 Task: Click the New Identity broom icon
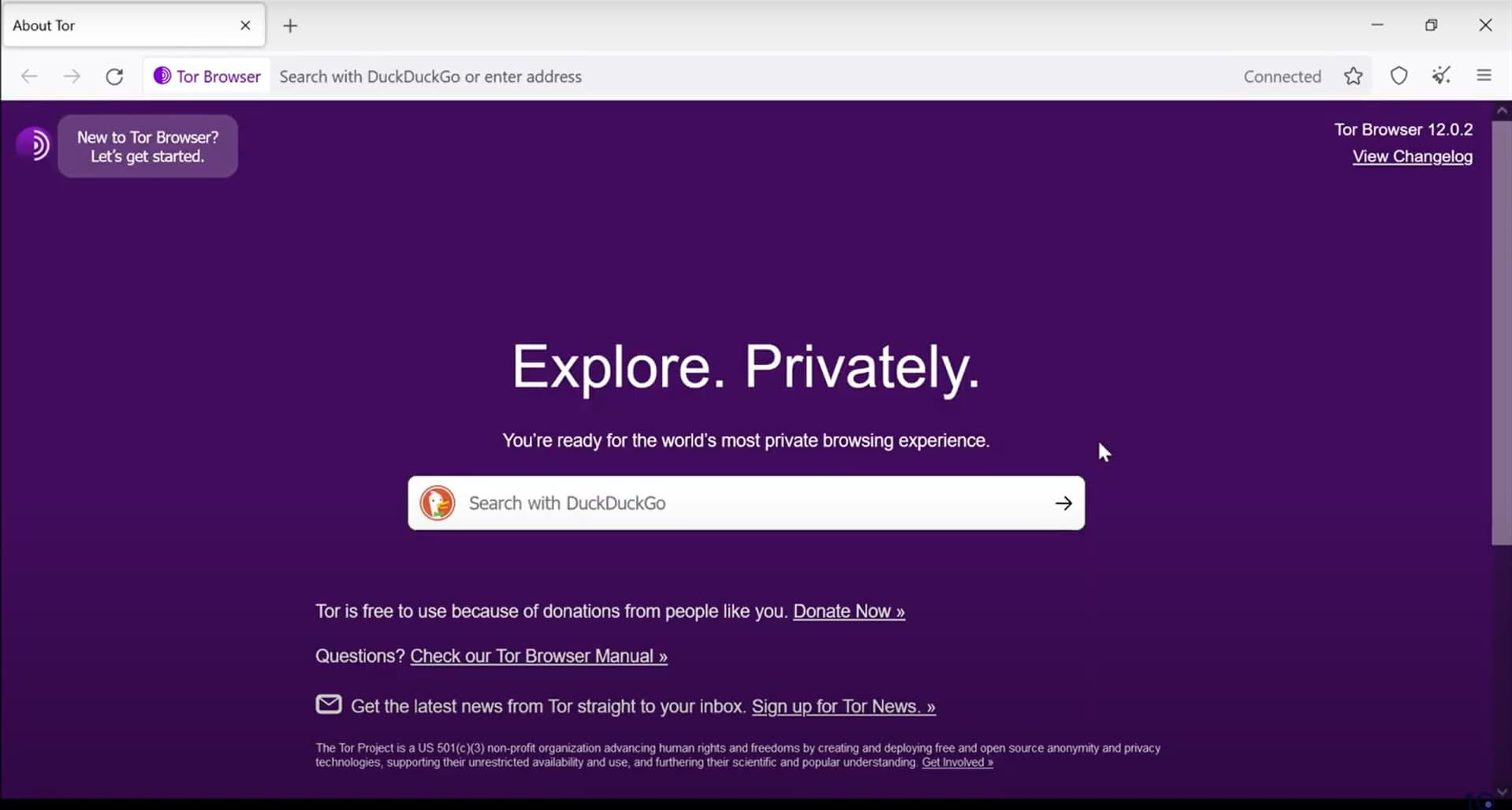pyautogui.click(x=1441, y=76)
